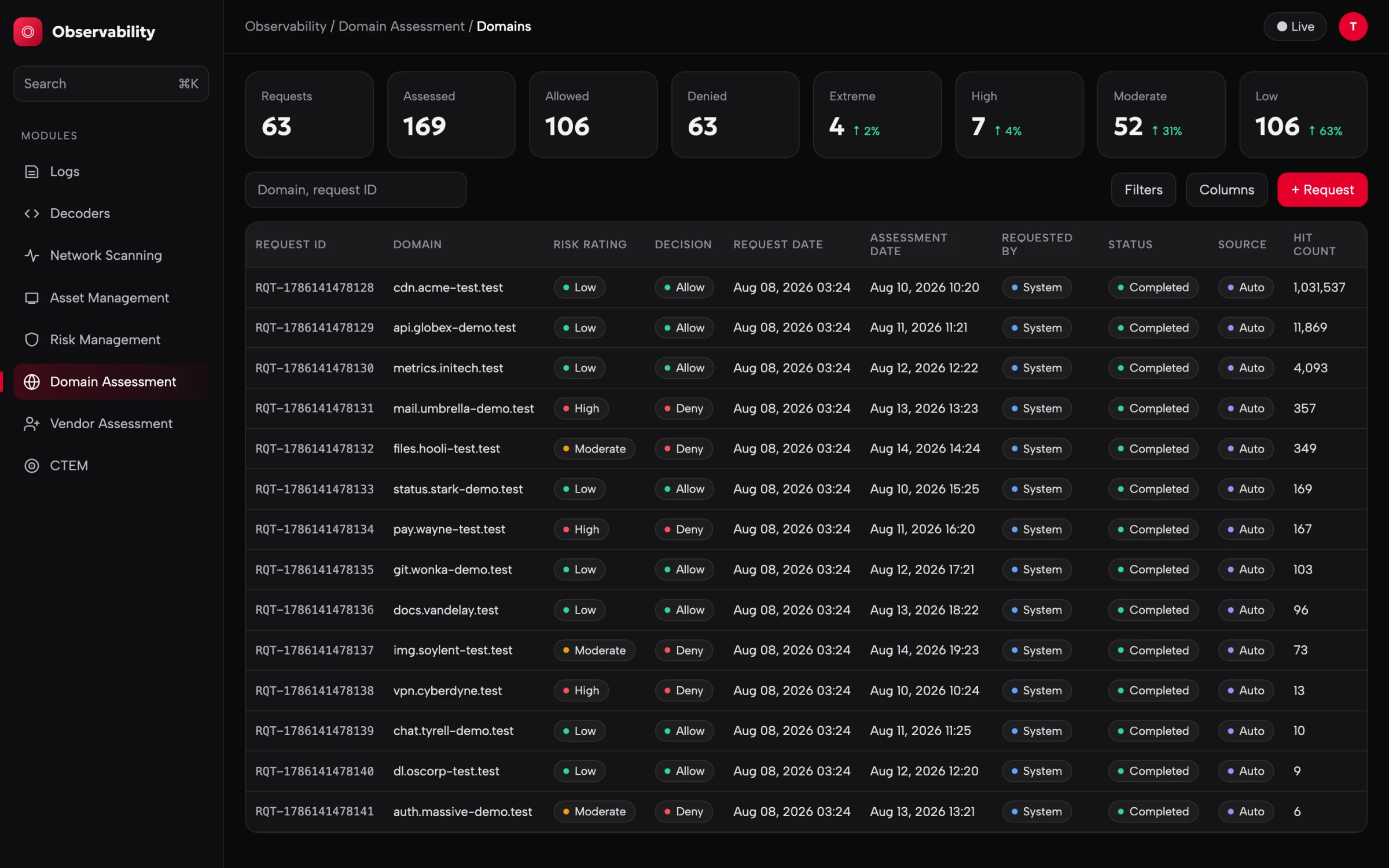Open Vendor Assessment module
The image size is (1389, 868).
(x=111, y=424)
